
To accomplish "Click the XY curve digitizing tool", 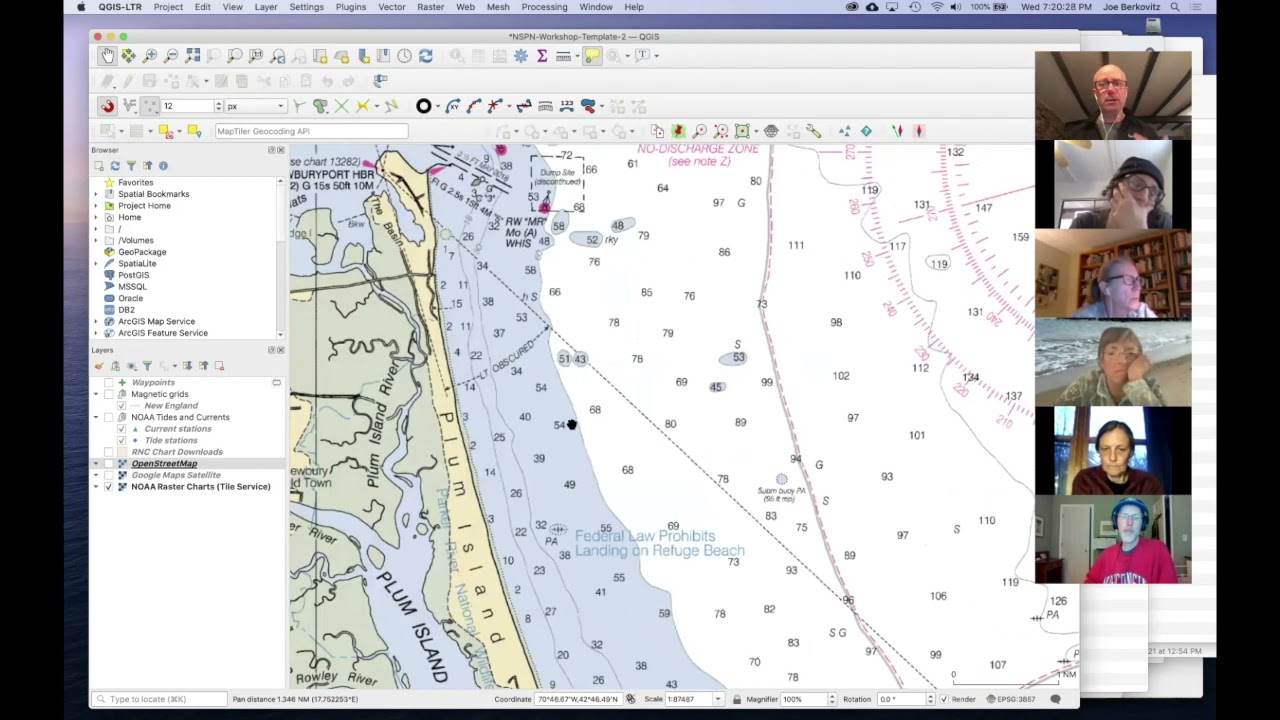I will click(453, 106).
